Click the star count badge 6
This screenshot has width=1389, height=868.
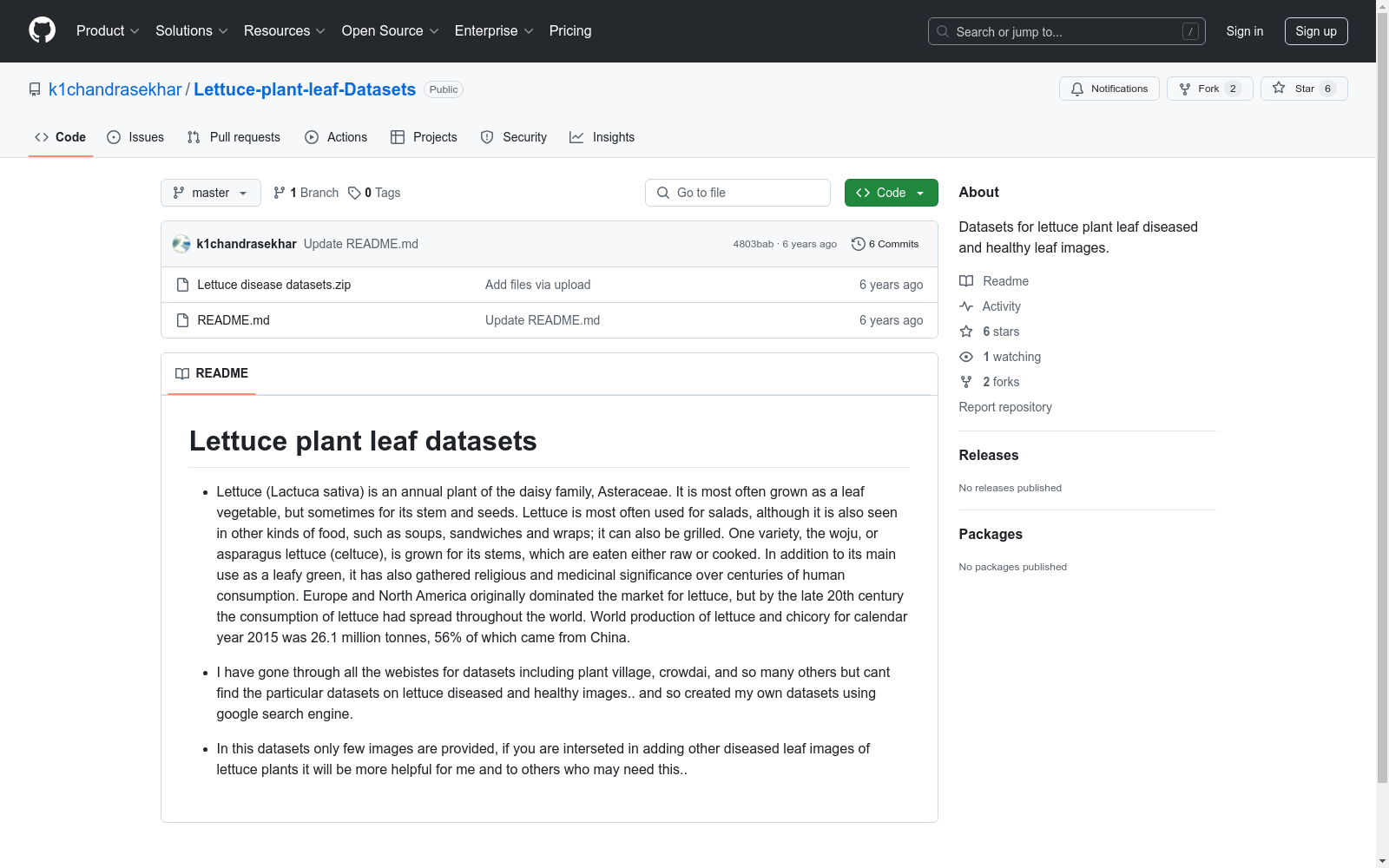click(1327, 89)
